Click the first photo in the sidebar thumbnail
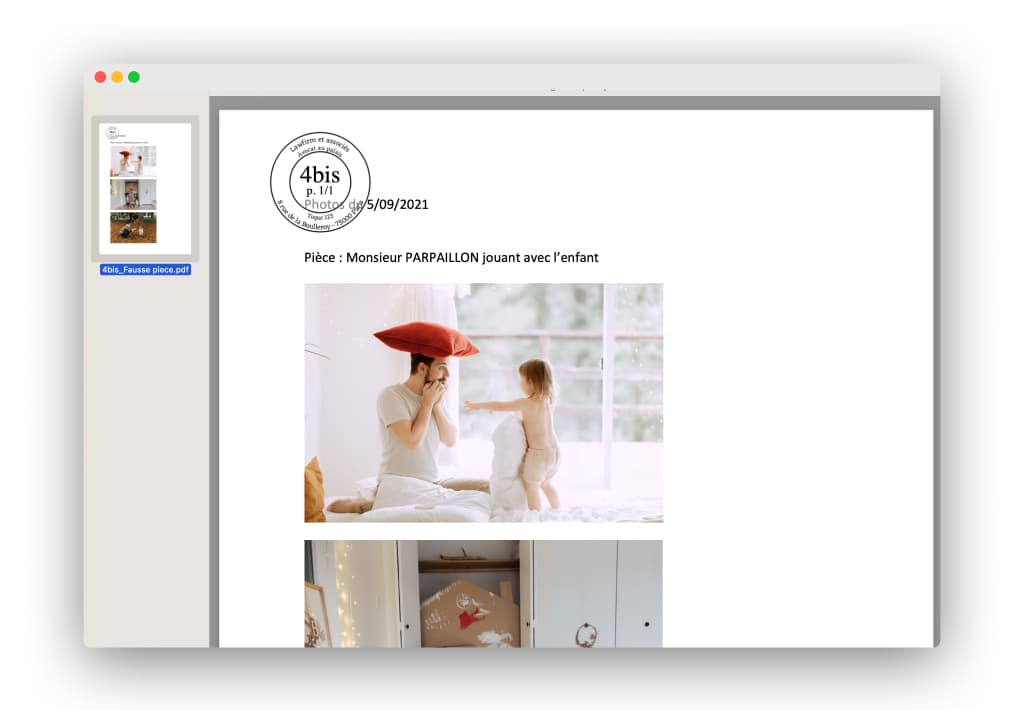The image size is (1024, 710). tap(133, 161)
